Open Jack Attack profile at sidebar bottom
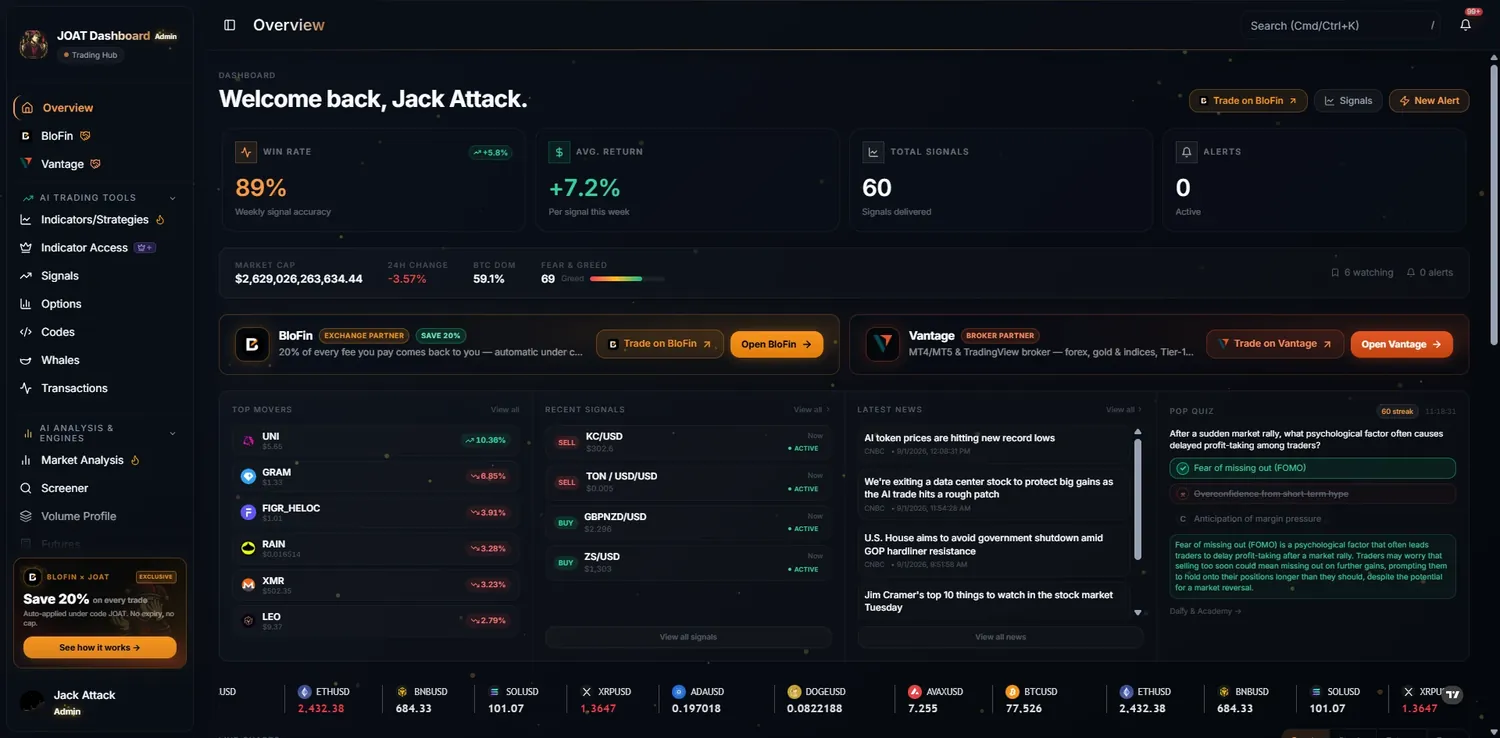The image size is (1500, 738). pos(100,702)
